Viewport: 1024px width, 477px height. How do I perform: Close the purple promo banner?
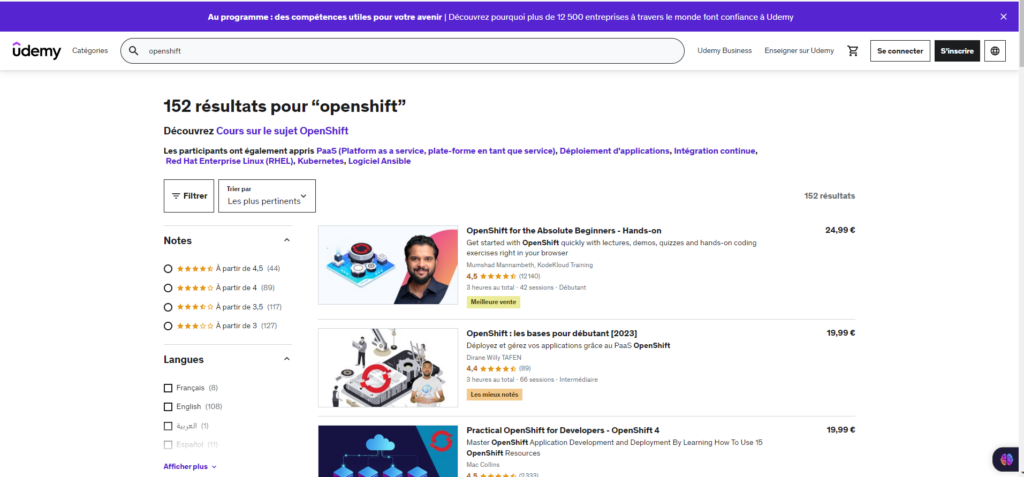(x=1003, y=17)
